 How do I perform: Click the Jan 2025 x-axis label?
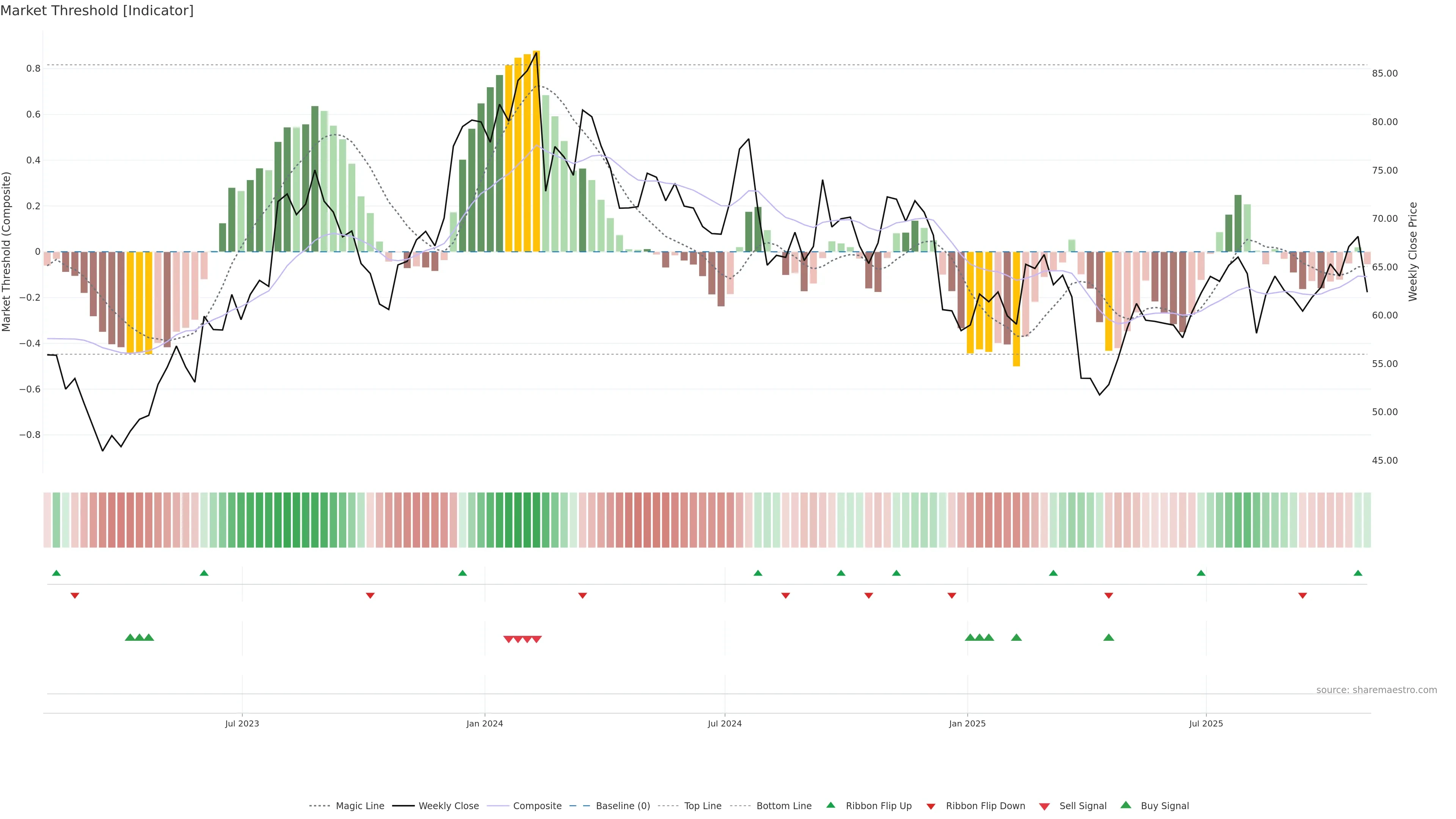click(x=967, y=723)
